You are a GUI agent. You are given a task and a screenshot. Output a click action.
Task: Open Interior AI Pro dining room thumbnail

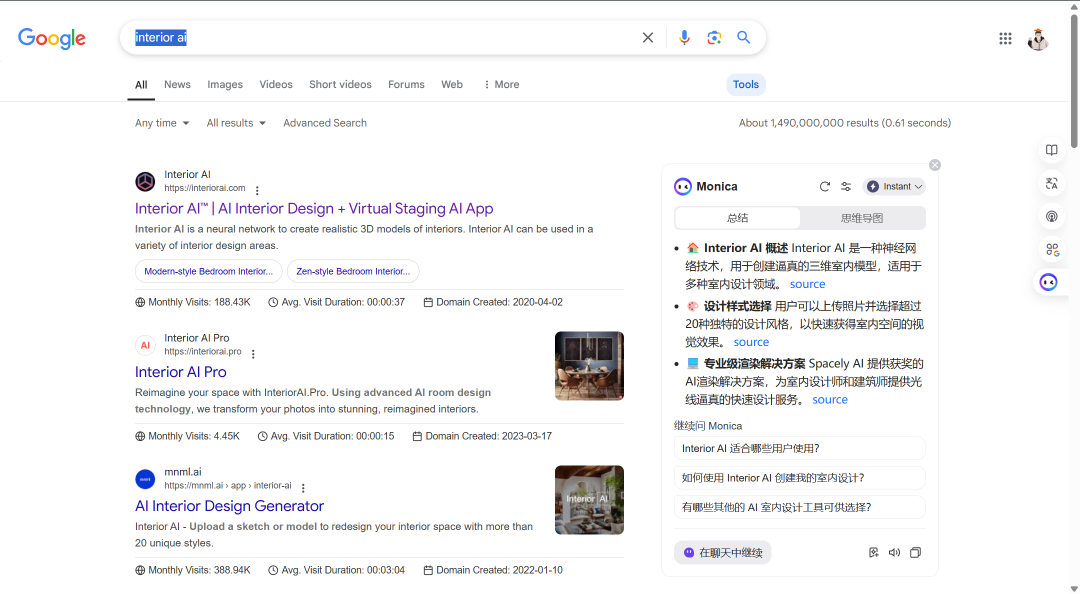tap(590, 366)
